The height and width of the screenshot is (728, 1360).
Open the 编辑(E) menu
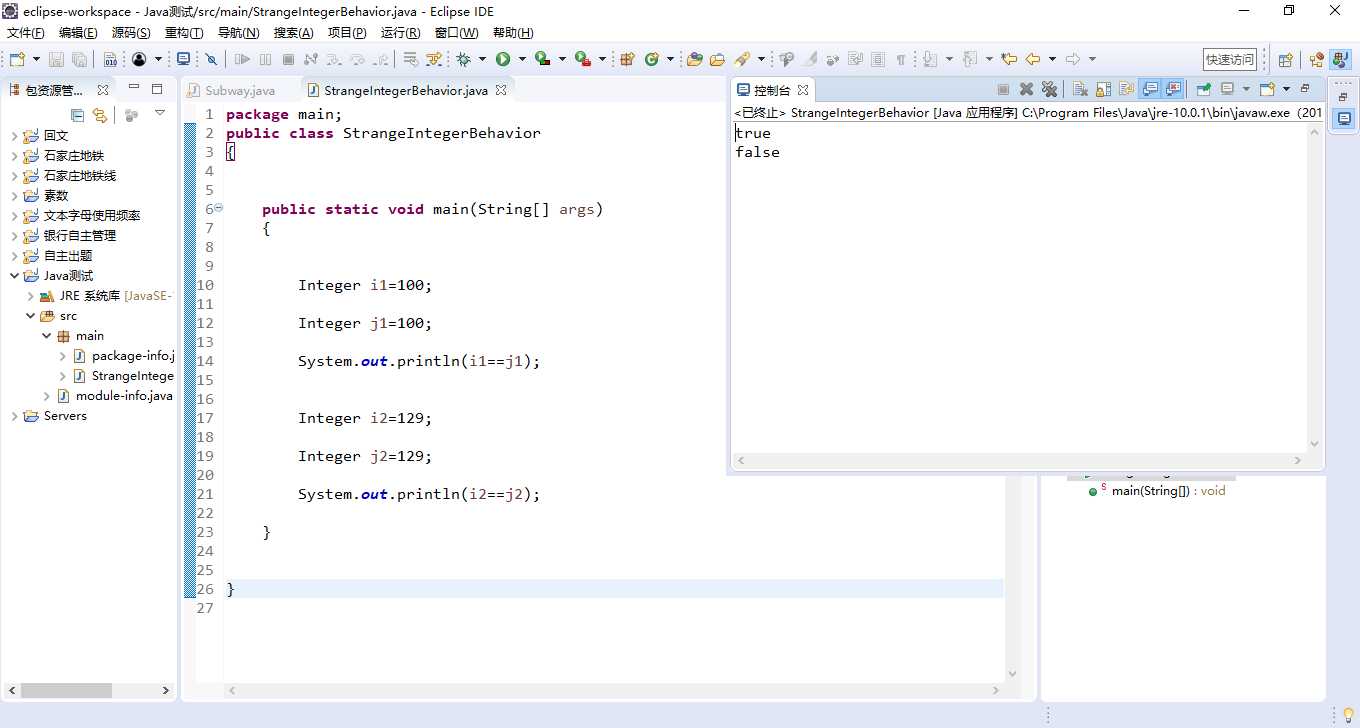[78, 33]
